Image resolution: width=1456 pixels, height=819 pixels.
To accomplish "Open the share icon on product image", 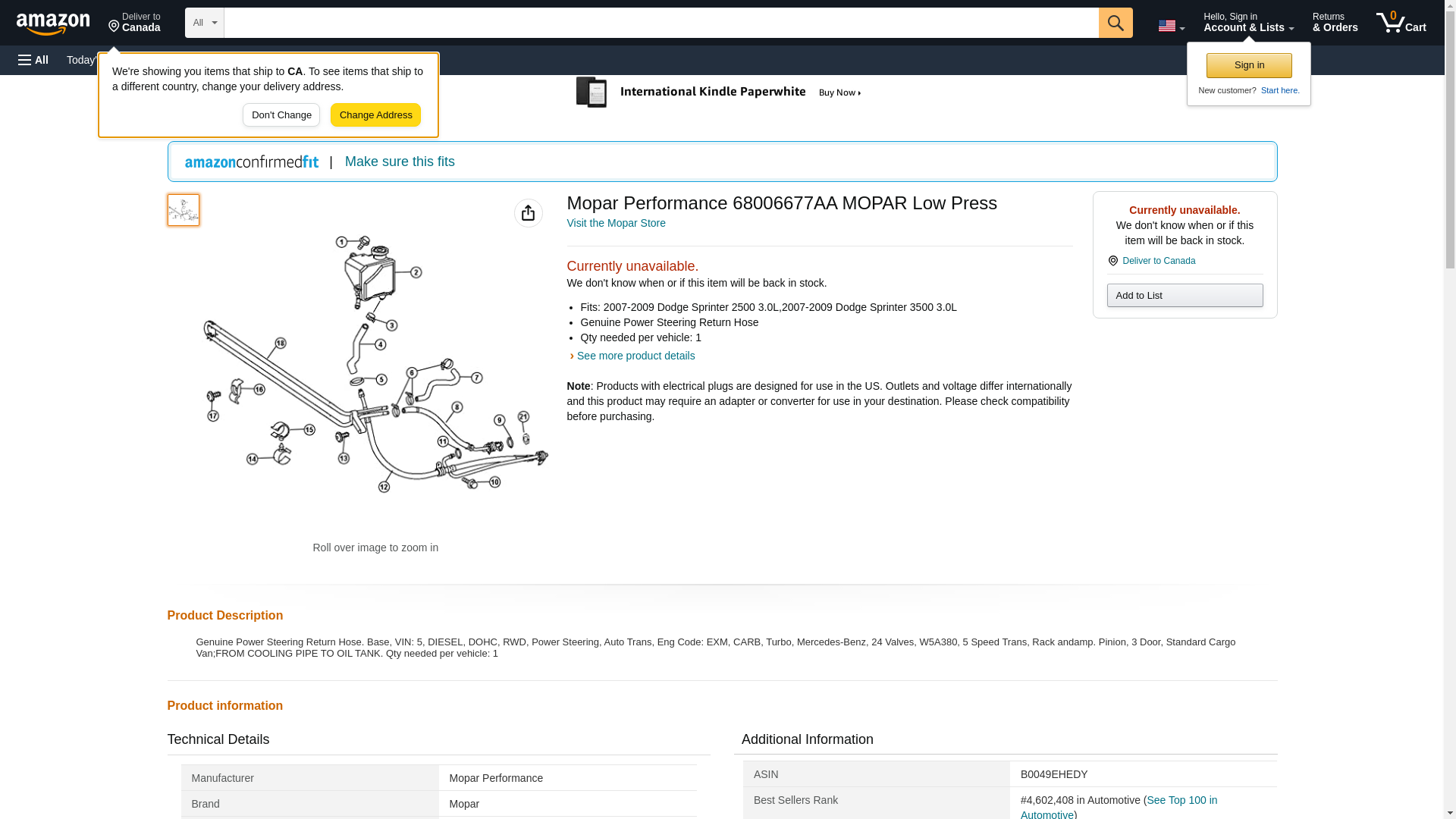I will (x=528, y=213).
